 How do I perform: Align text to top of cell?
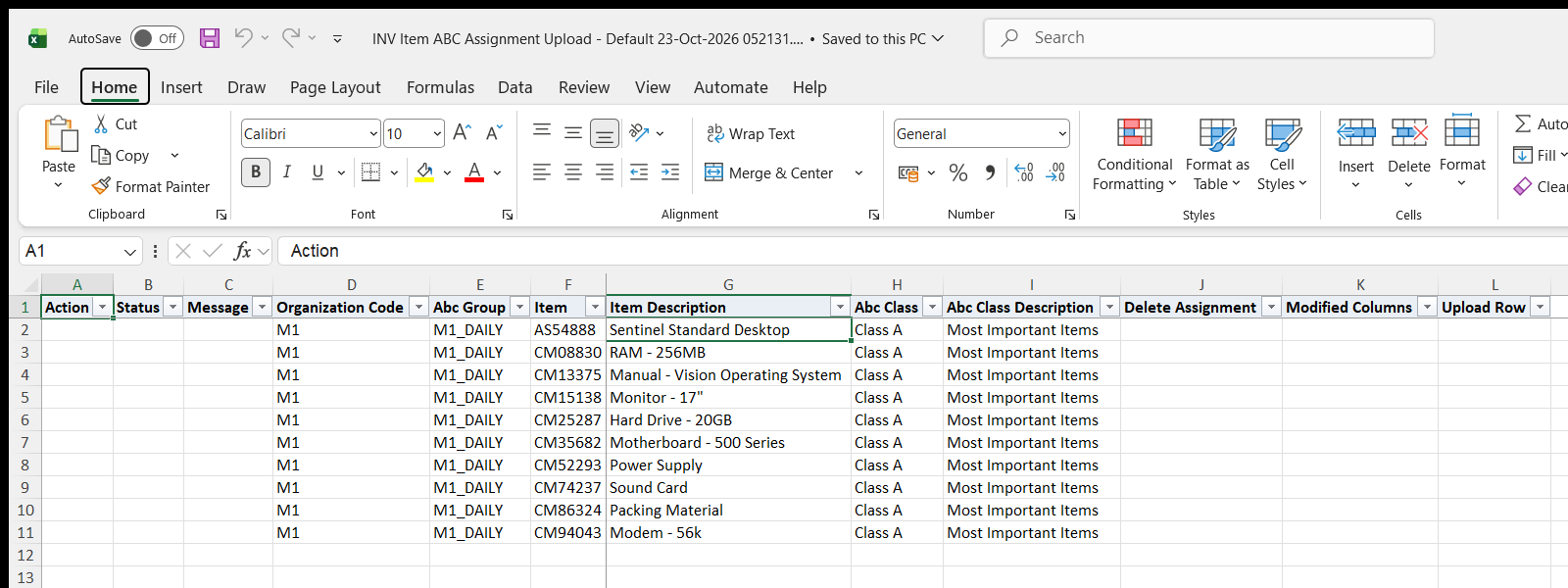point(542,132)
